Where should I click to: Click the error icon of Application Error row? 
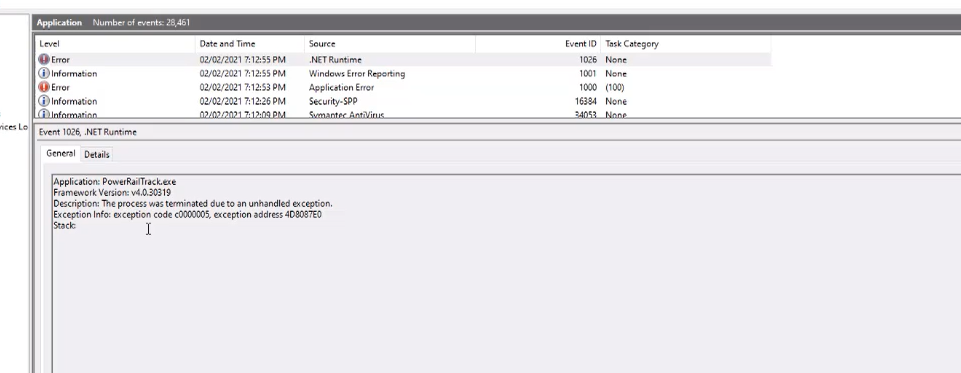coord(44,87)
